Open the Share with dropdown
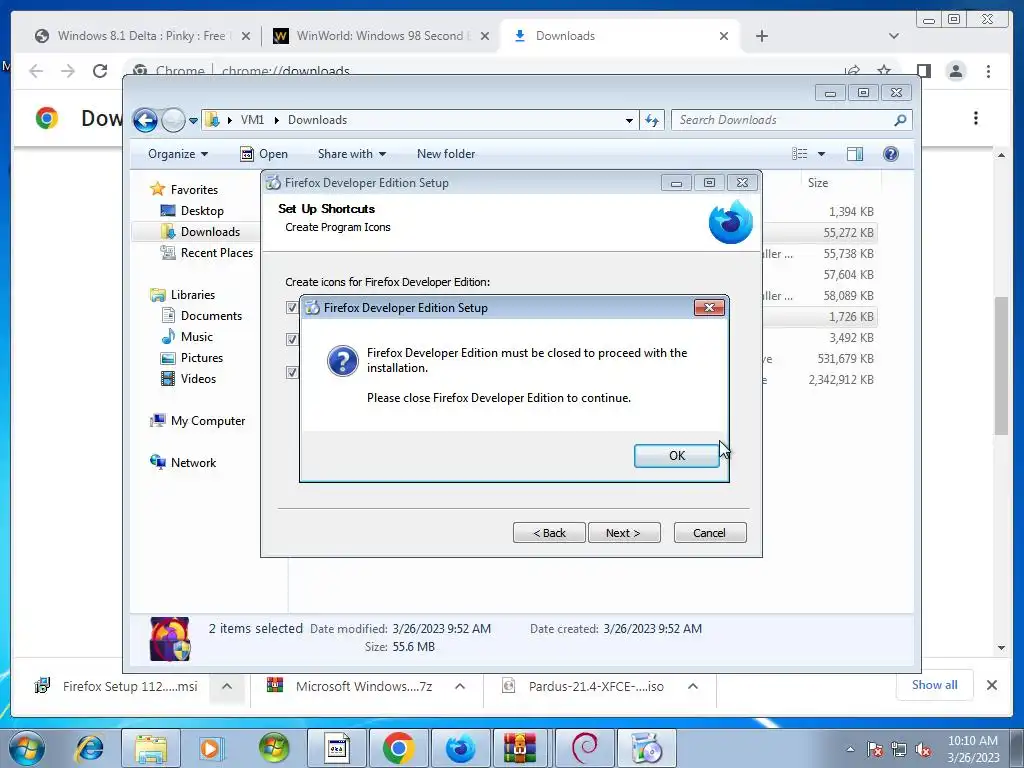 pyautogui.click(x=351, y=153)
